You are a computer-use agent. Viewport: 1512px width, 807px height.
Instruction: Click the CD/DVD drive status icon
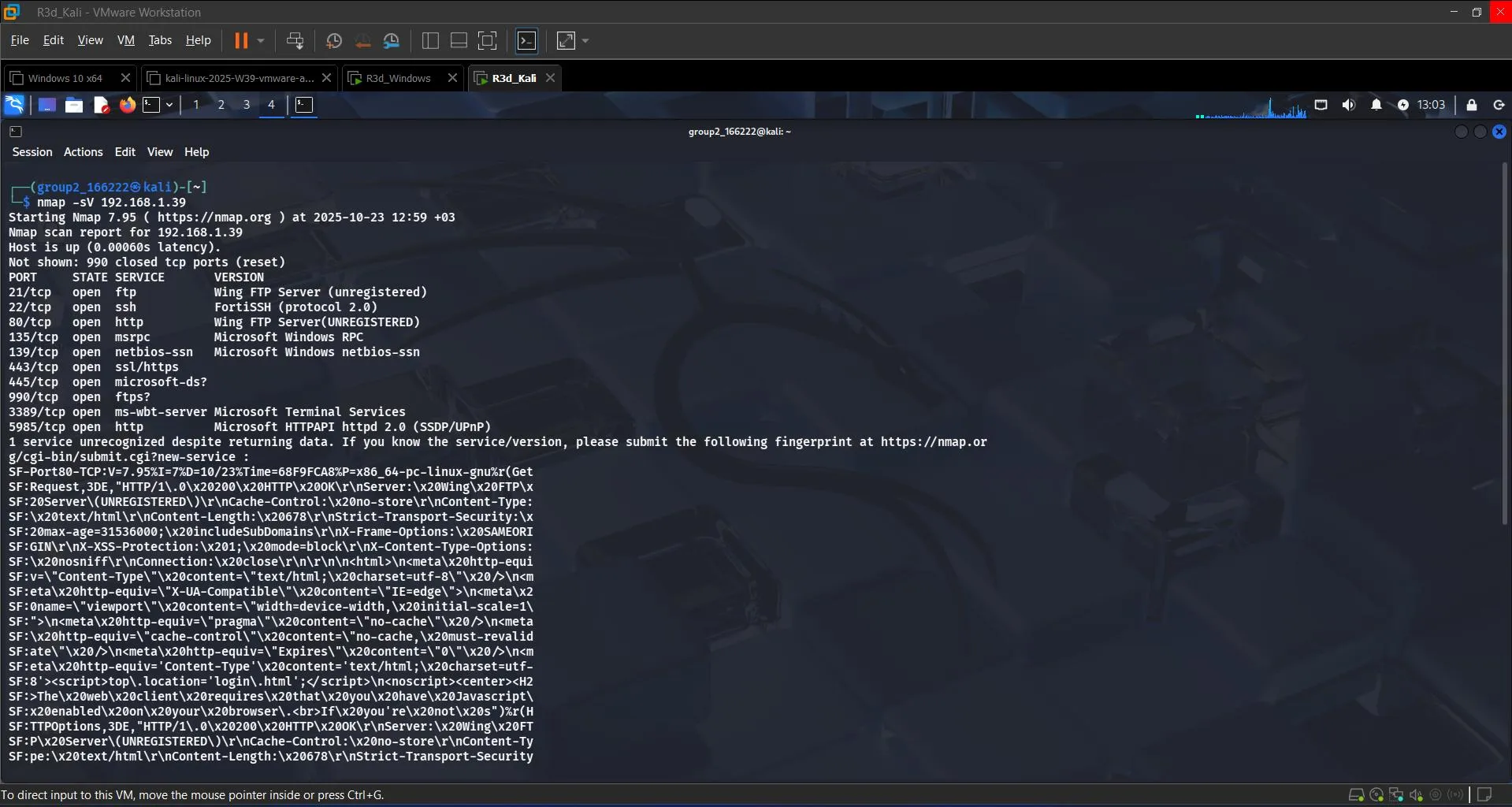click(1376, 795)
